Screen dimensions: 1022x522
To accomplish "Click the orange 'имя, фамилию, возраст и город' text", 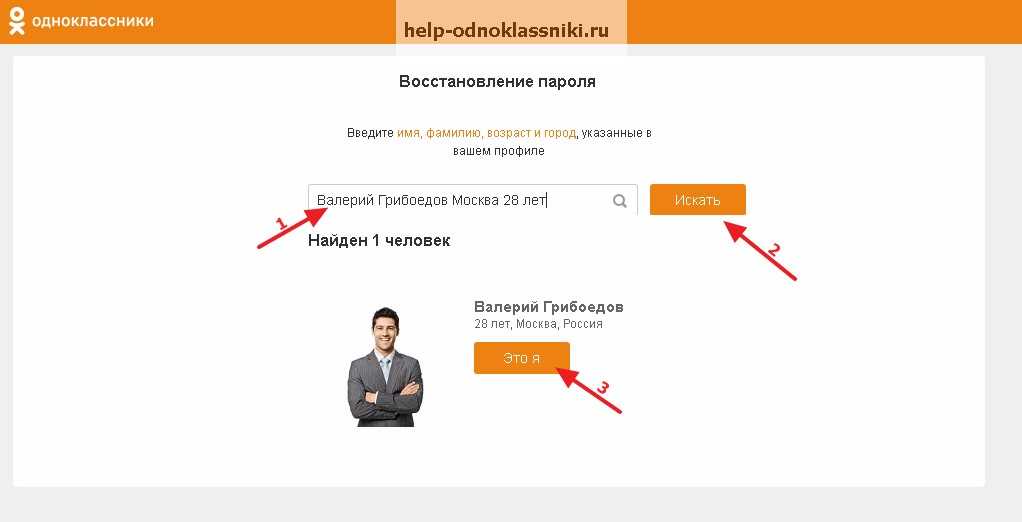I will click(486, 133).
